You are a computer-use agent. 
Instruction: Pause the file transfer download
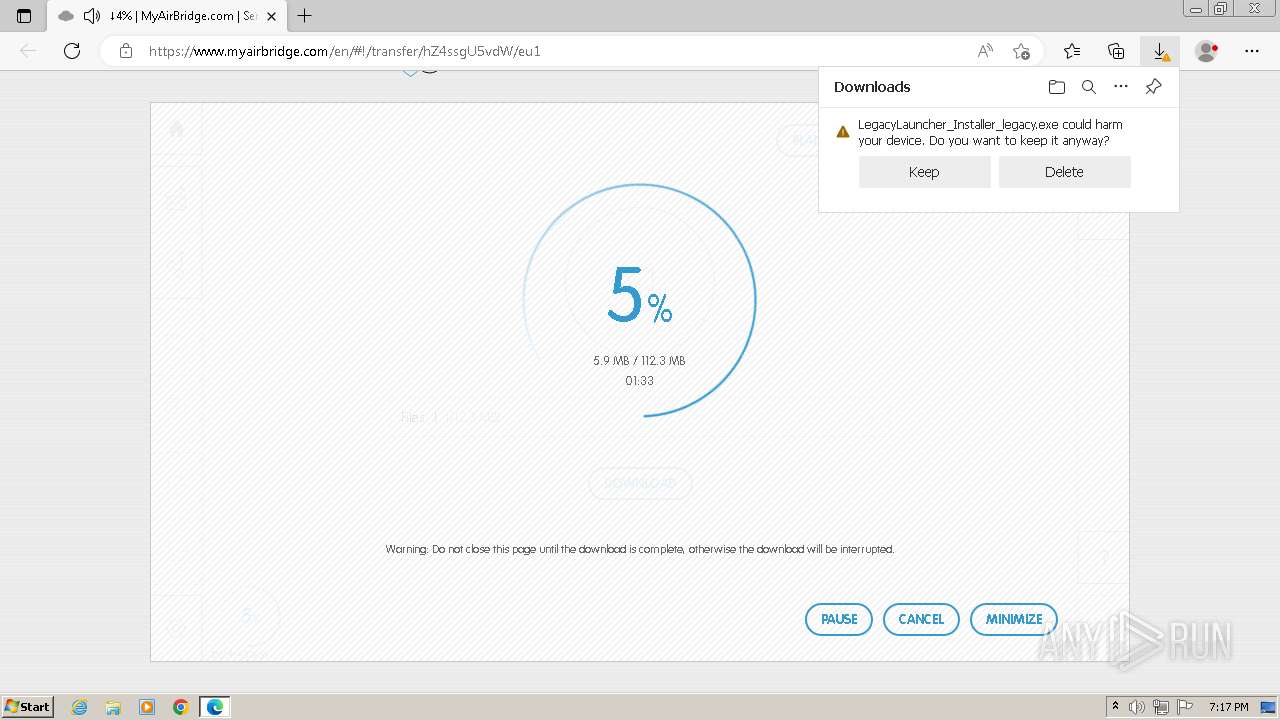pos(839,619)
